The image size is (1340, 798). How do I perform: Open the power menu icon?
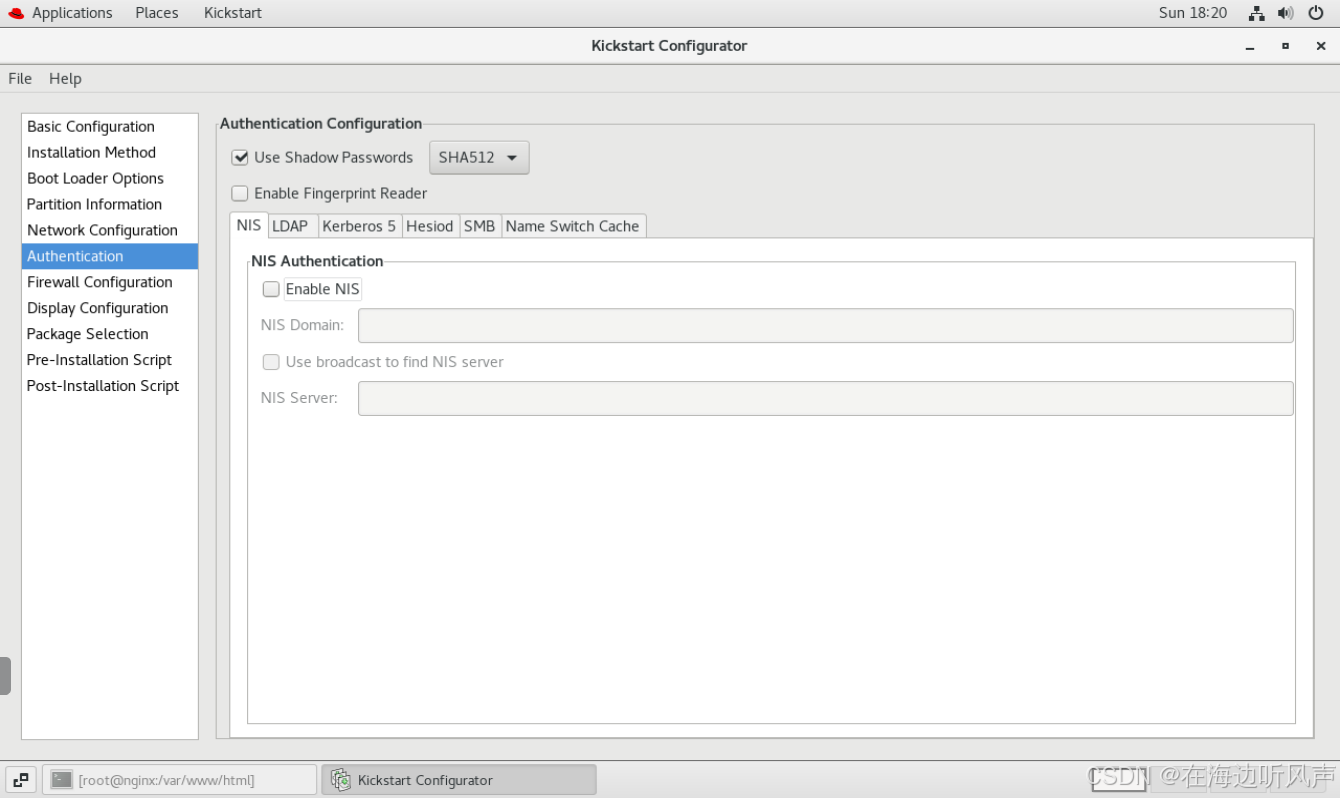click(x=1316, y=13)
